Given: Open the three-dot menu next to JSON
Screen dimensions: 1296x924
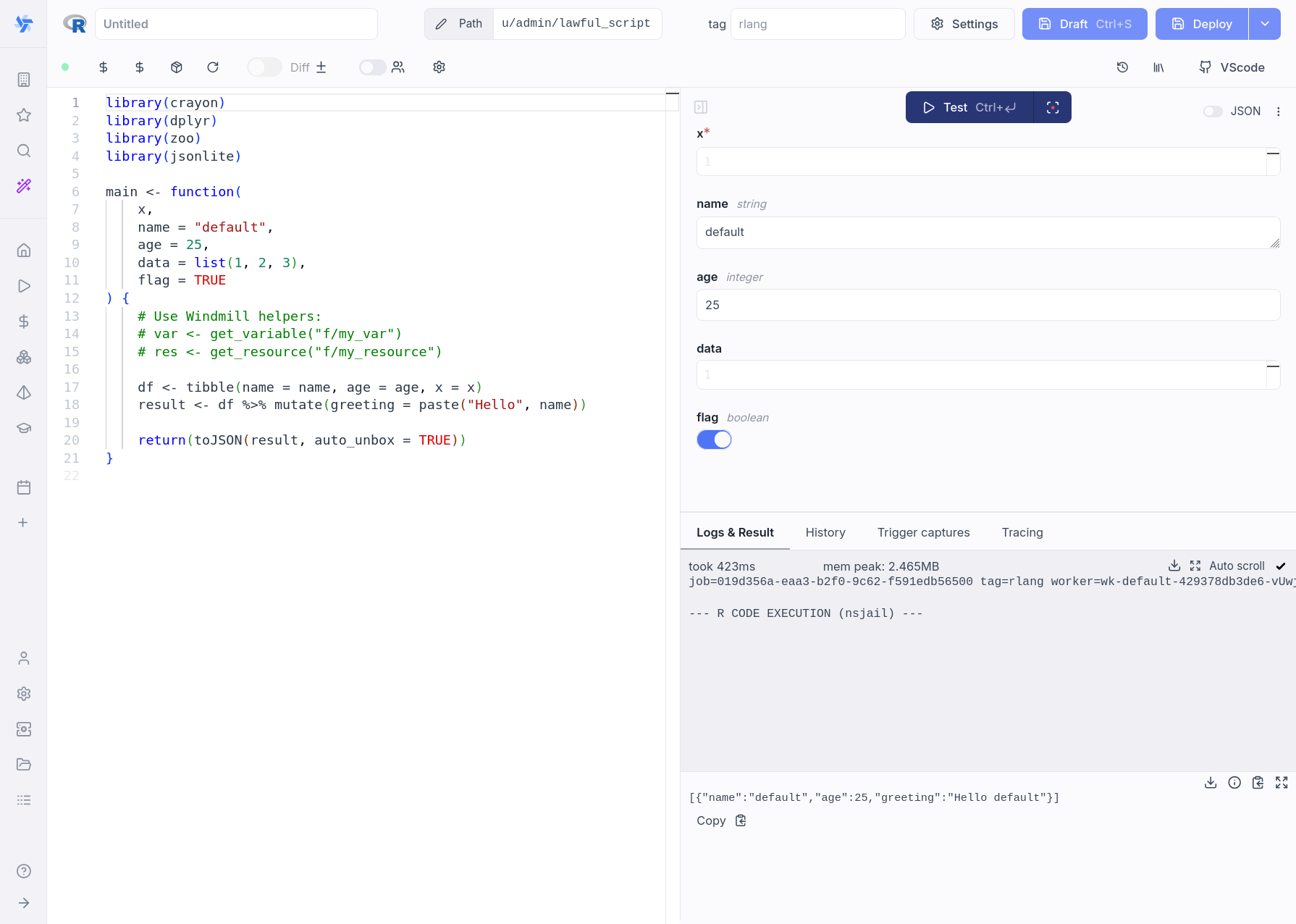Looking at the screenshot, I should pyautogui.click(x=1279, y=112).
